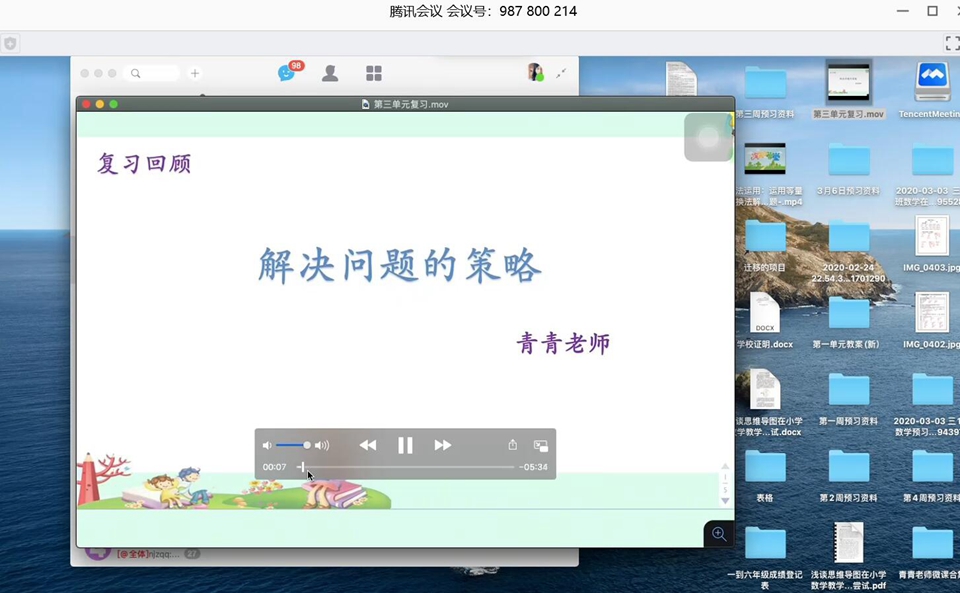Click the magnifier zoom button
This screenshot has width=960, height=593.
pos(719,534)
